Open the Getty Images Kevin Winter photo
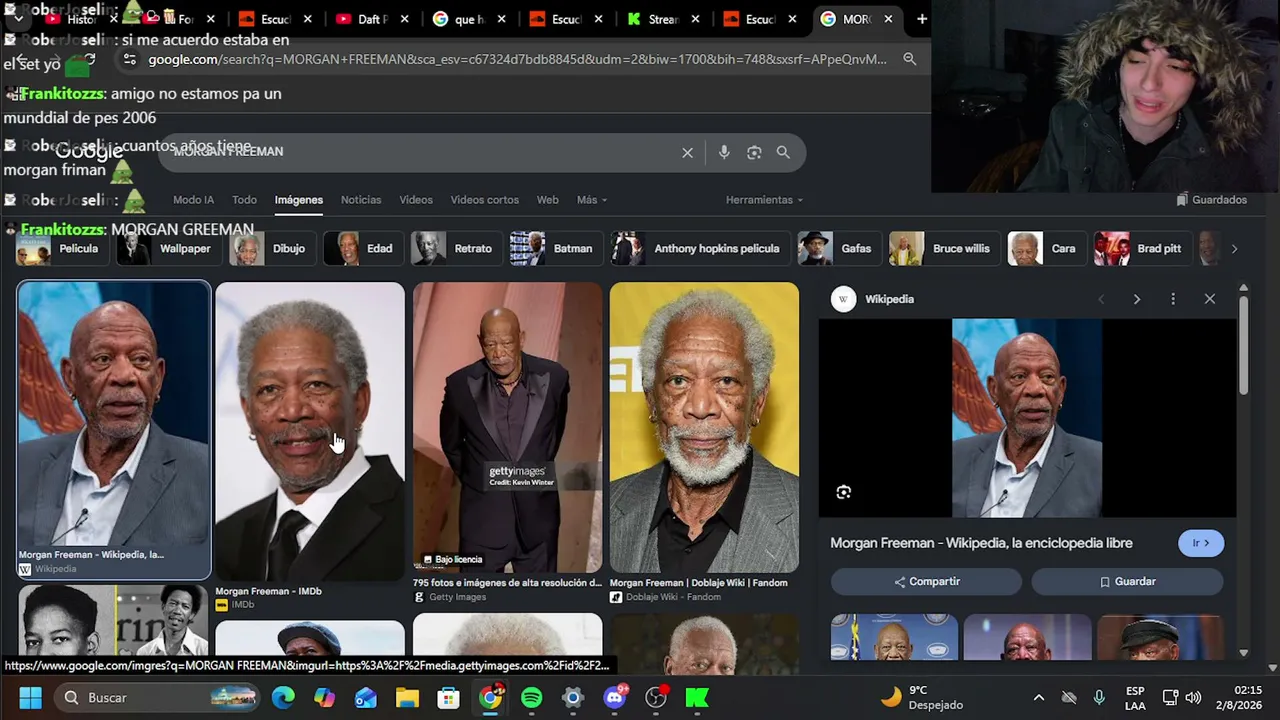The image size is (1280, 720). click(x=508, y=427)
